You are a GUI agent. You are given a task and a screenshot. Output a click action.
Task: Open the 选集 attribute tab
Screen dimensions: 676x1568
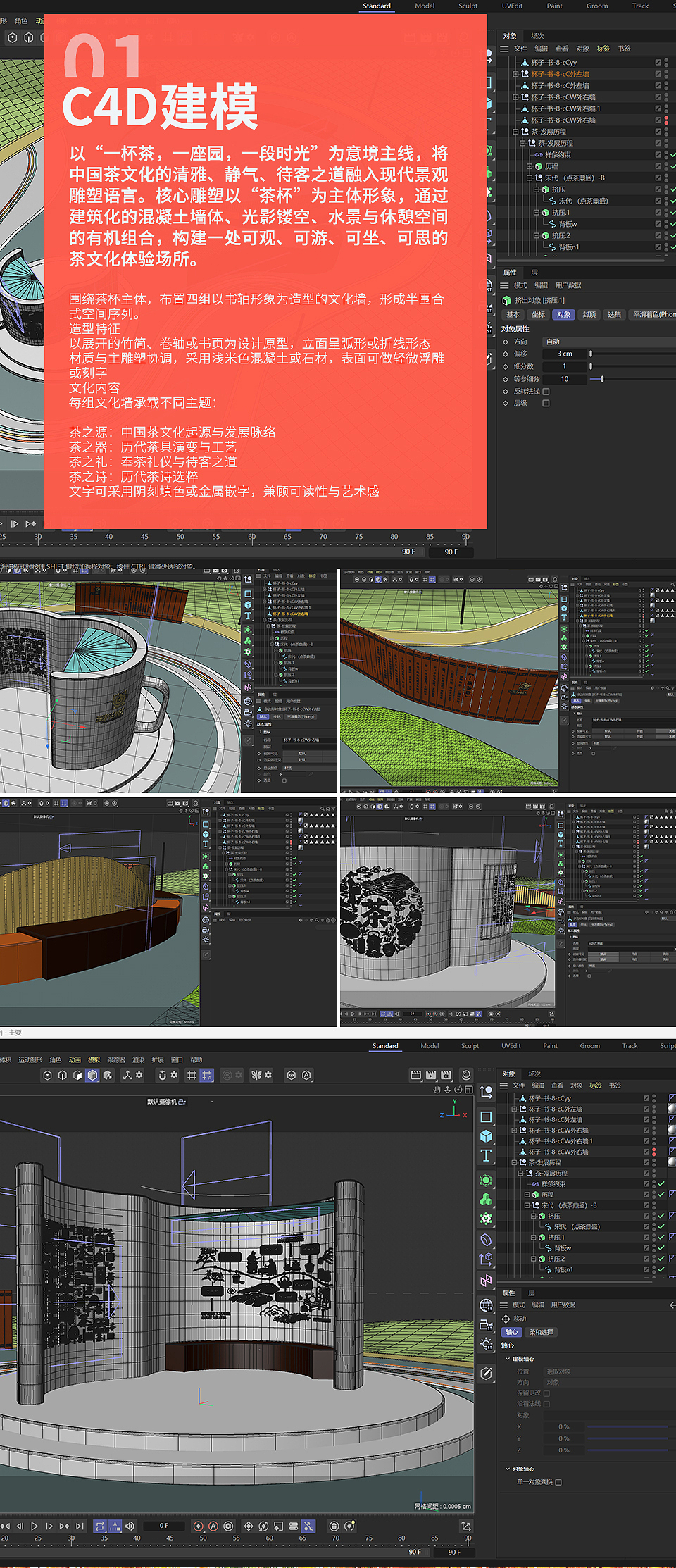[x=615, y=314]
